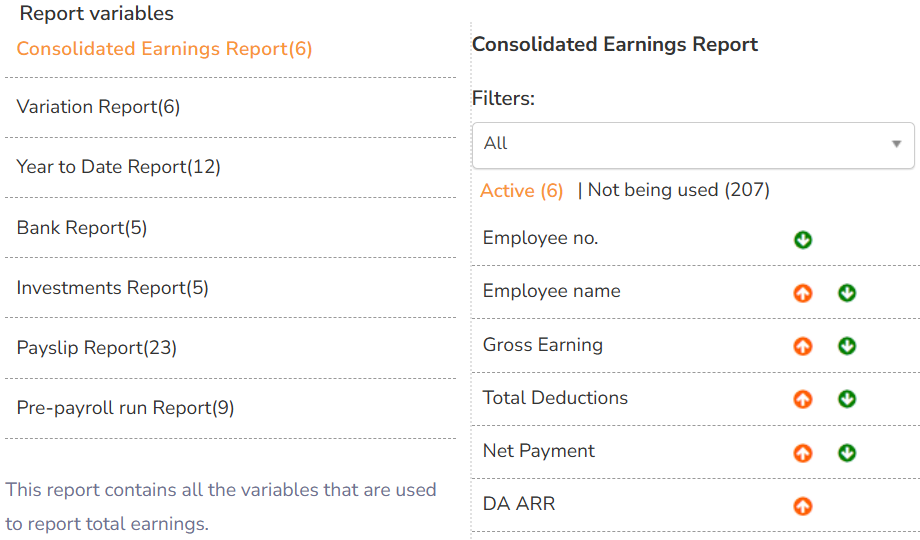Open the Year to Date Report(12)

tap(118, 167)
